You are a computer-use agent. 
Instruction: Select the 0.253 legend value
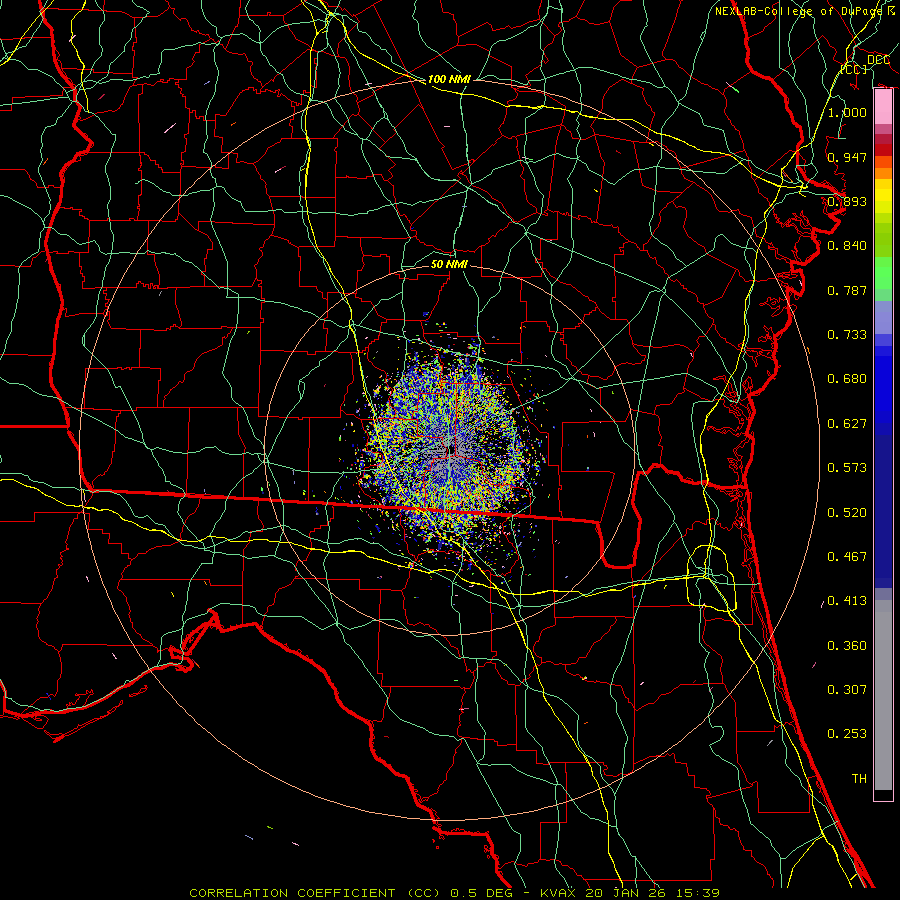847,734
